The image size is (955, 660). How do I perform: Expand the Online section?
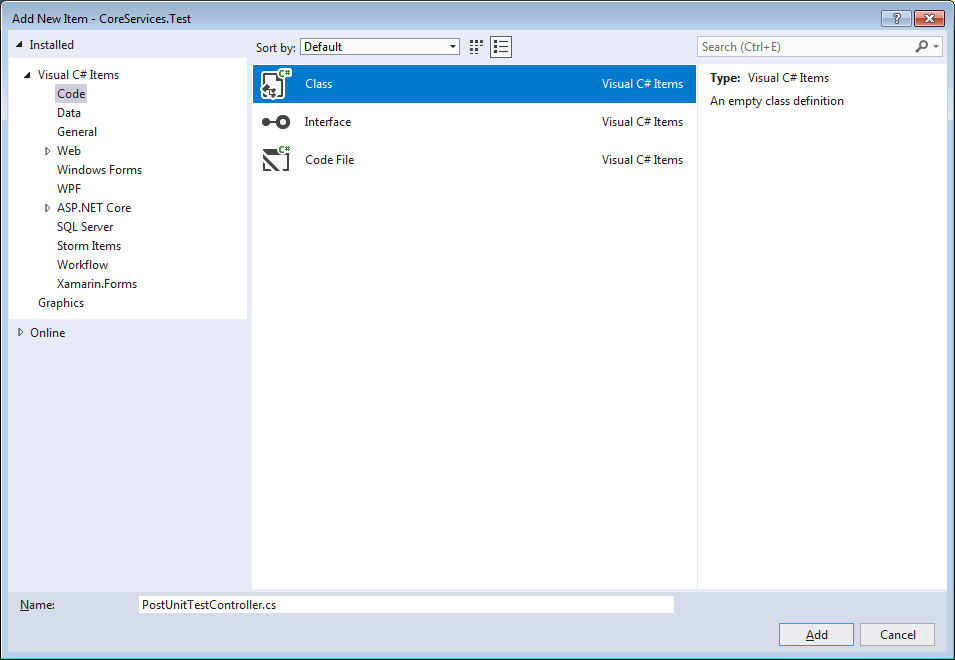tap(20, 332)
